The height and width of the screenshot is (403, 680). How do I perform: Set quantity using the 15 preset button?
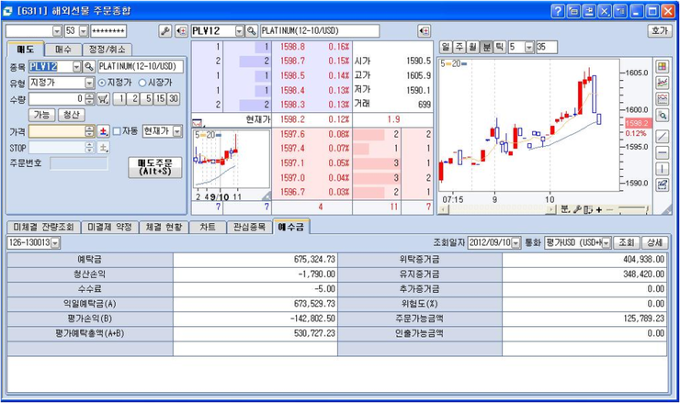tap(160, 99)
